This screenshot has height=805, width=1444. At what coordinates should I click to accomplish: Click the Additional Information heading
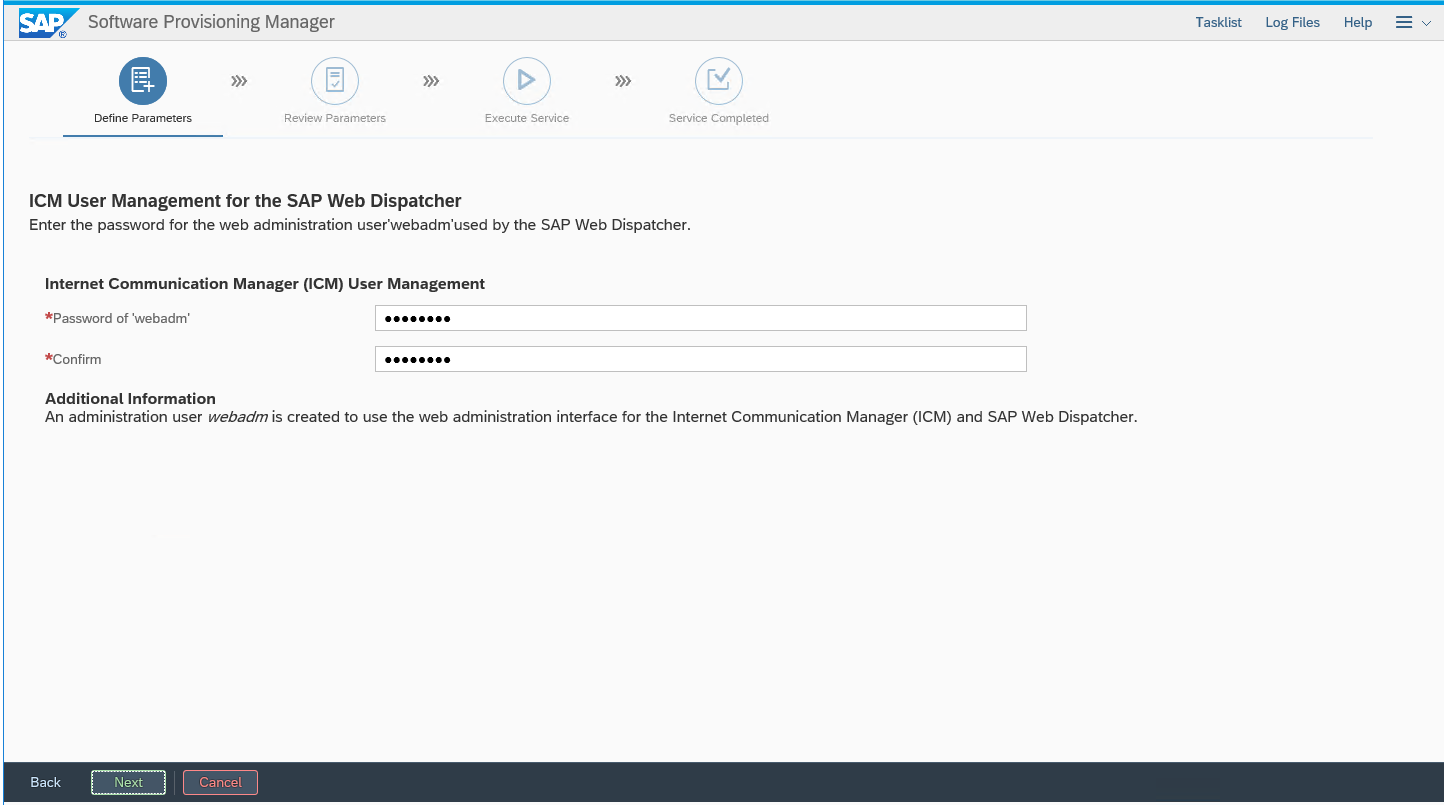(130, 398)
